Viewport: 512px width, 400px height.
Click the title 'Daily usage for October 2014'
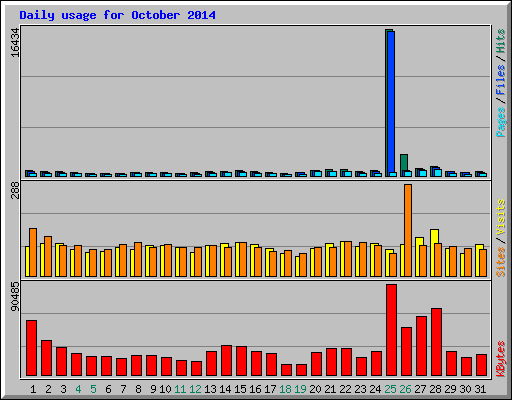click(x=117, y=15)
